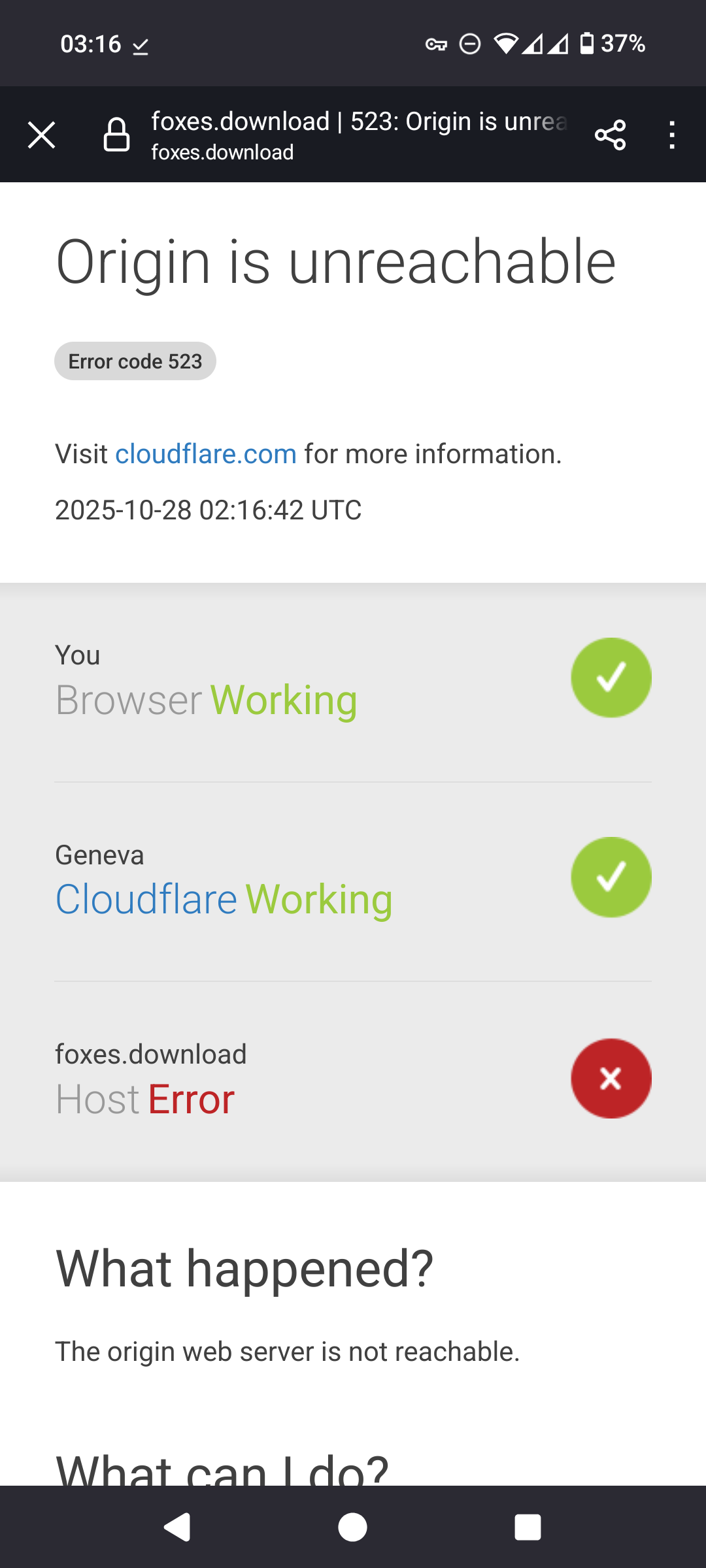Open the three-dot overflow menu
The height and width of the screenshot is (1568, 706).
tap(671, 135)
